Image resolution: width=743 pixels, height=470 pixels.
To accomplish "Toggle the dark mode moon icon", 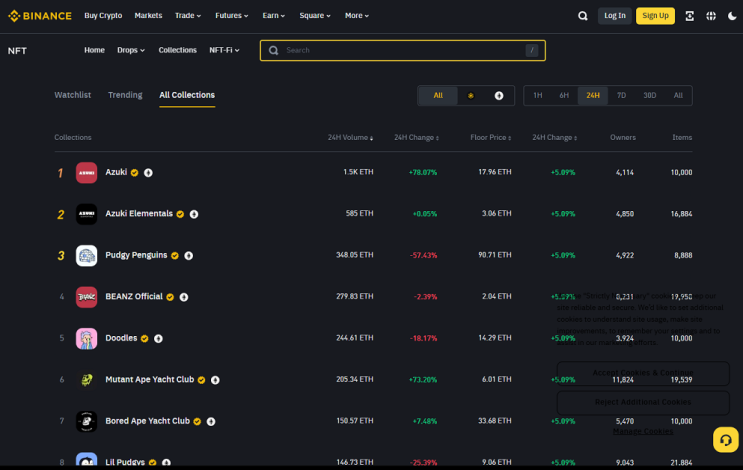I will pos(732,16).
